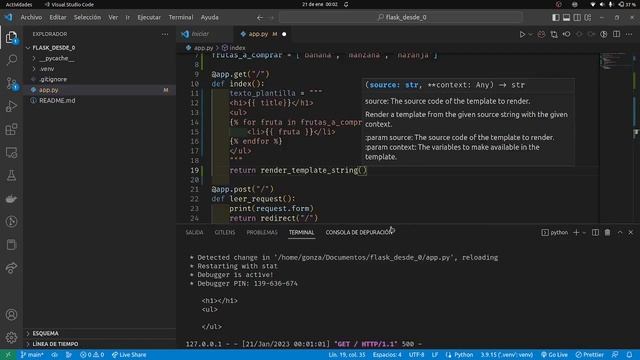Open the Extensions view

[x=11, y=129]
